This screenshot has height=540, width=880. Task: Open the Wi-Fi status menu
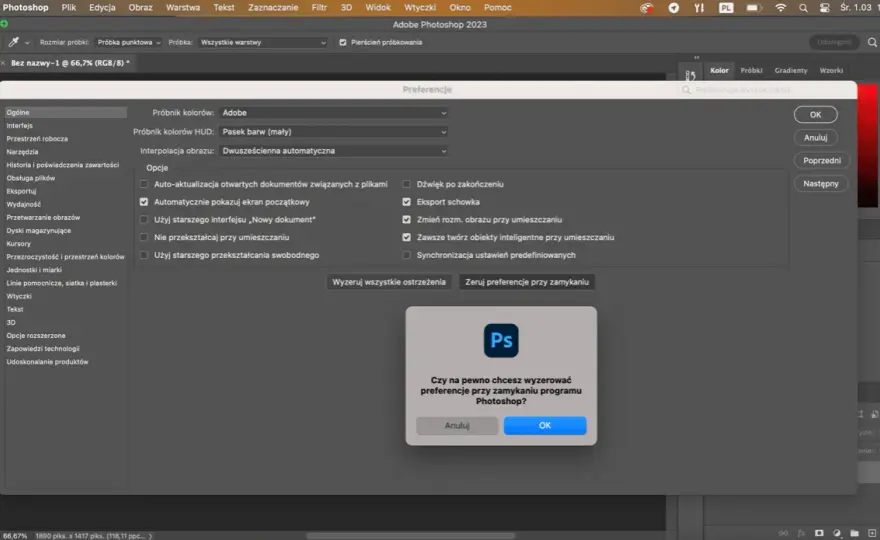point(781,8)
